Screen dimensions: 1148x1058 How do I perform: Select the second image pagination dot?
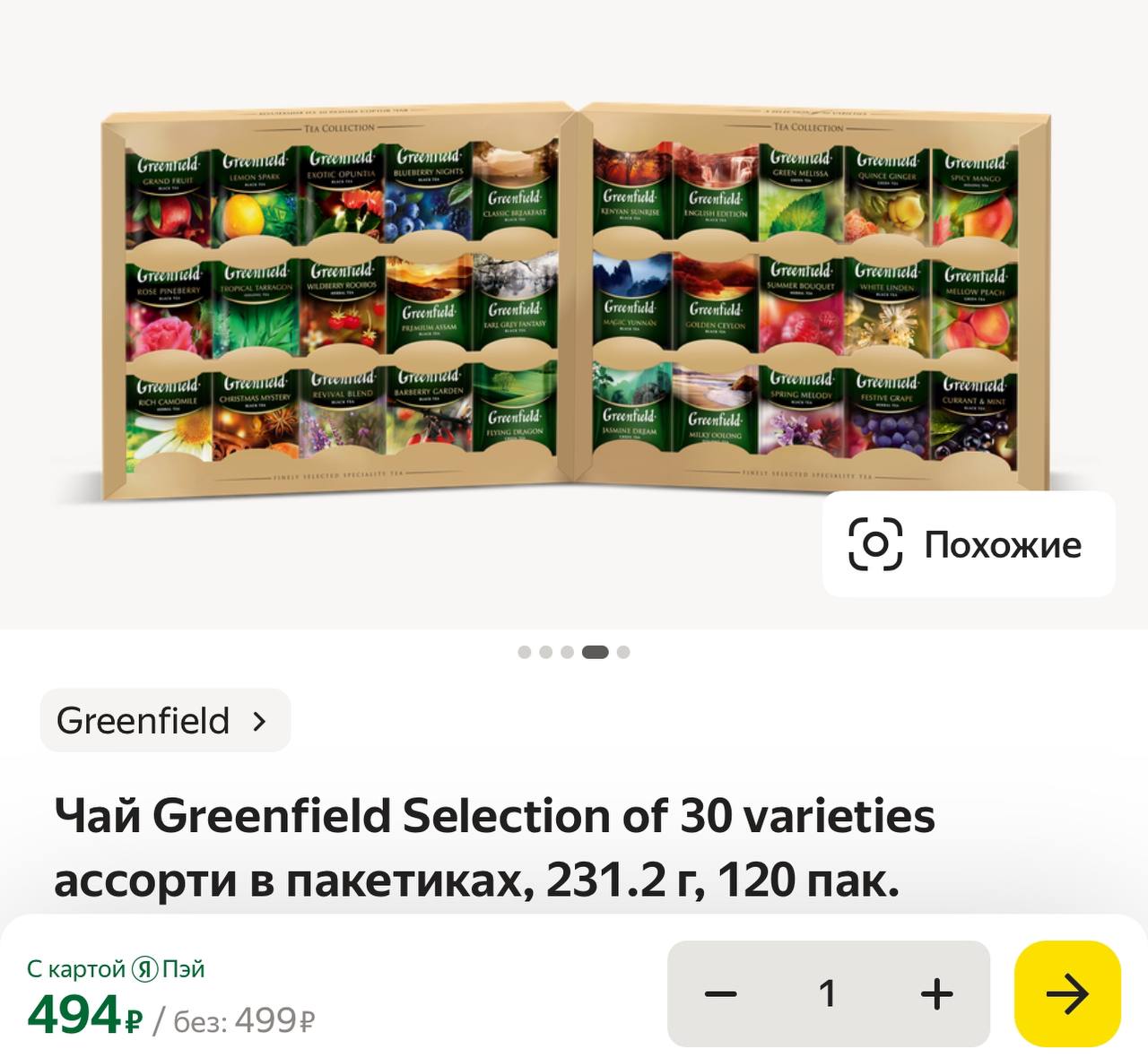[545, 652]
